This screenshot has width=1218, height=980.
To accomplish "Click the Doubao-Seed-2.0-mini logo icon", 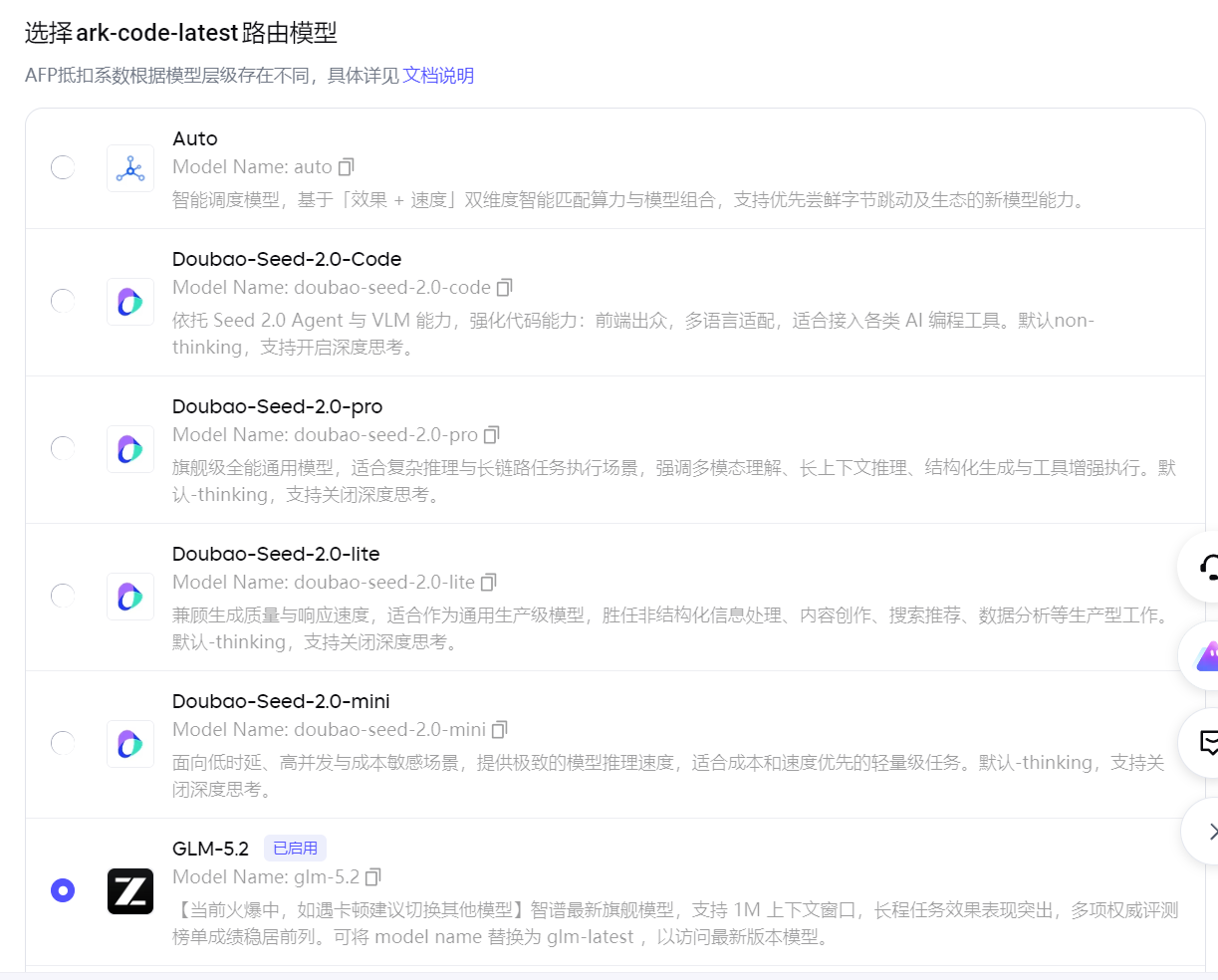I will point(130,744).
